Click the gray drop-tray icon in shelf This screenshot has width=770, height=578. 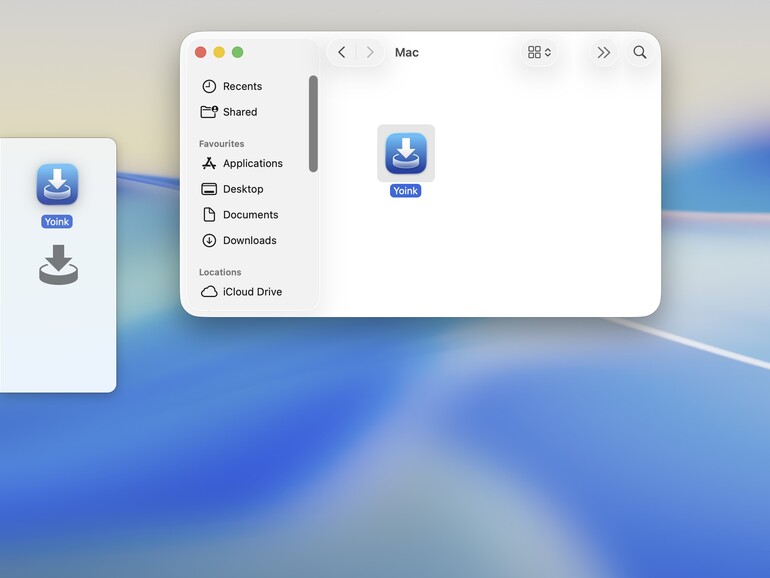coord(58,264)
